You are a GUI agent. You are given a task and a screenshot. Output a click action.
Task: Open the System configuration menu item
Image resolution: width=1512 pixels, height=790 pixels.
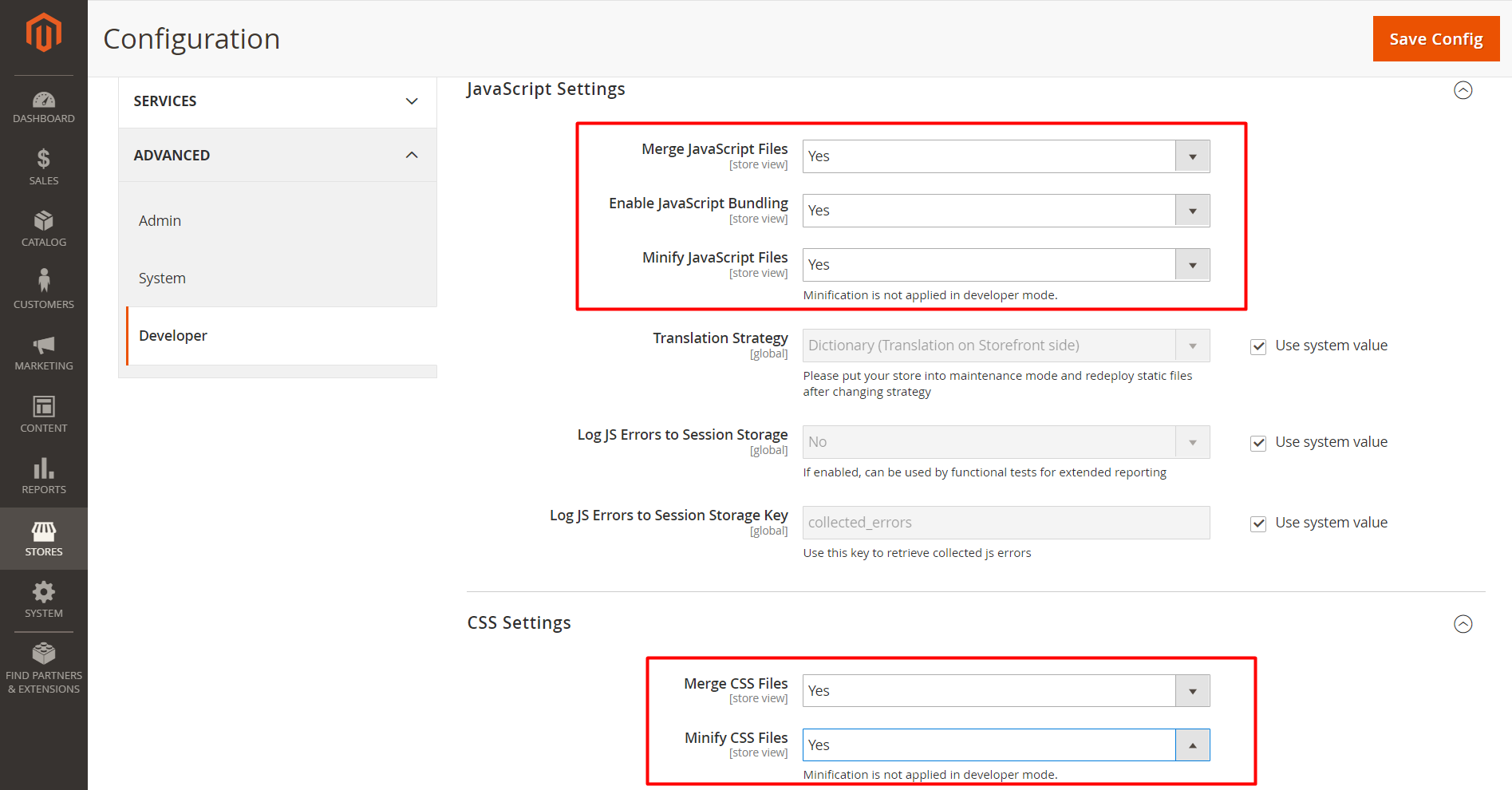(162, 278)
